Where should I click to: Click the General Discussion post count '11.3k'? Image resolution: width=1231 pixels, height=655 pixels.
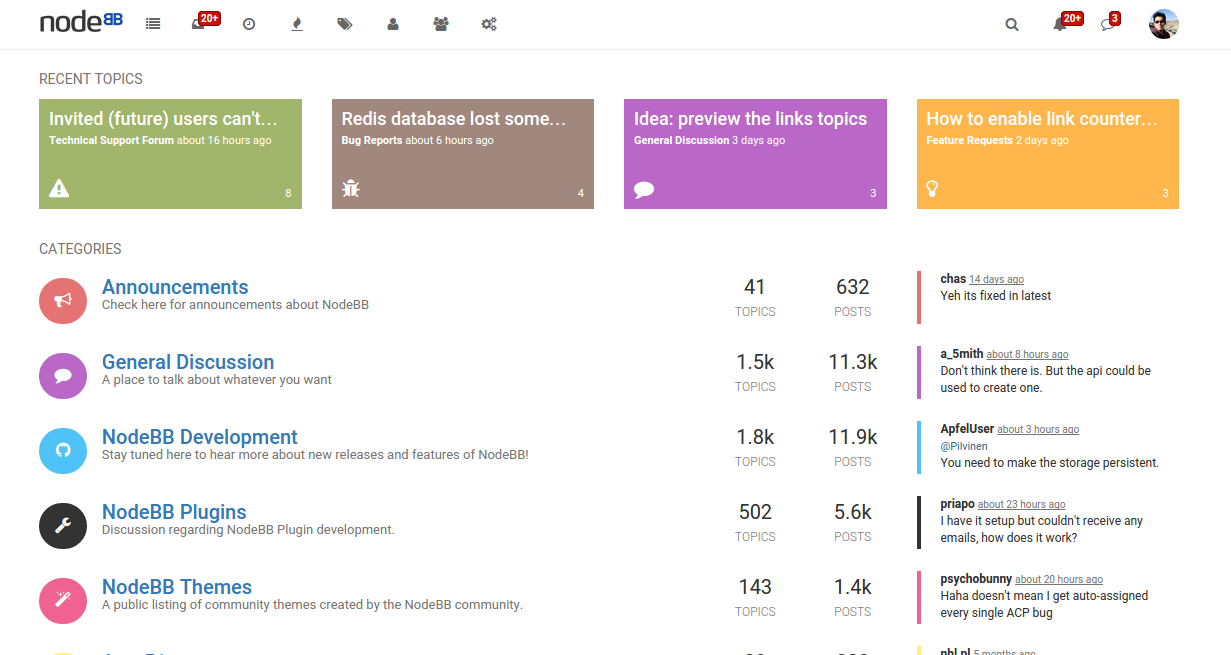pyautogui.click(x=853, y=362)
